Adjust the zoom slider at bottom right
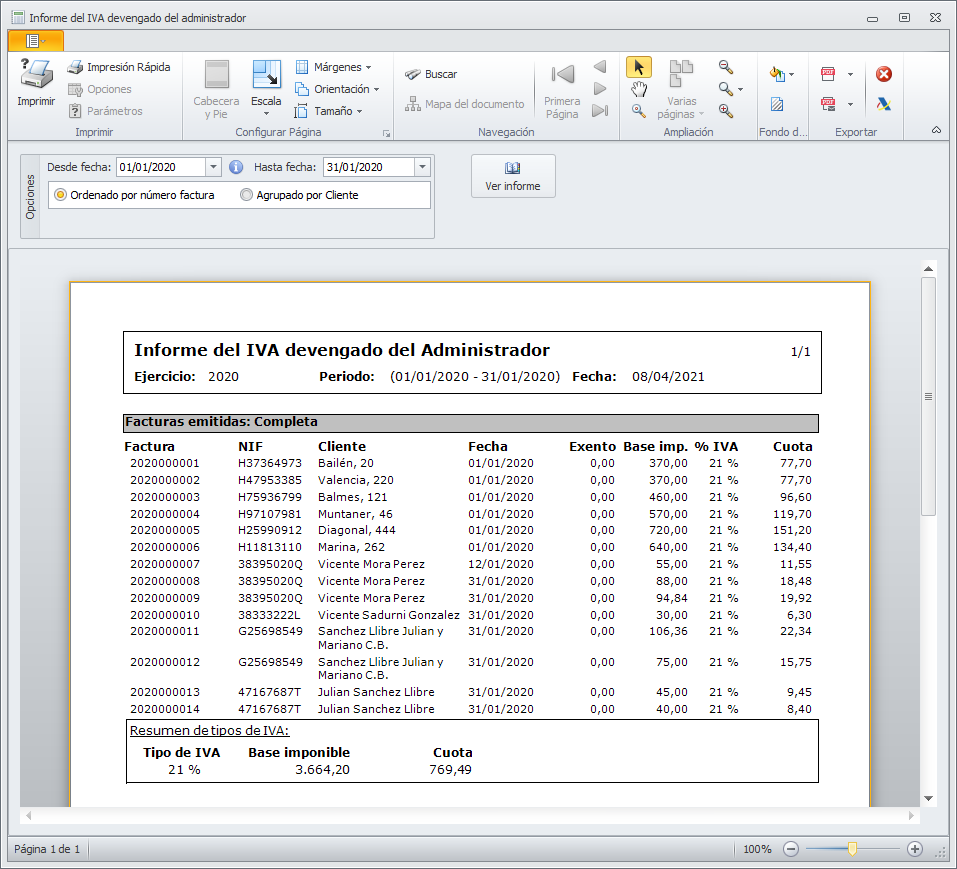The image size is (957, 869). point(852,849)
